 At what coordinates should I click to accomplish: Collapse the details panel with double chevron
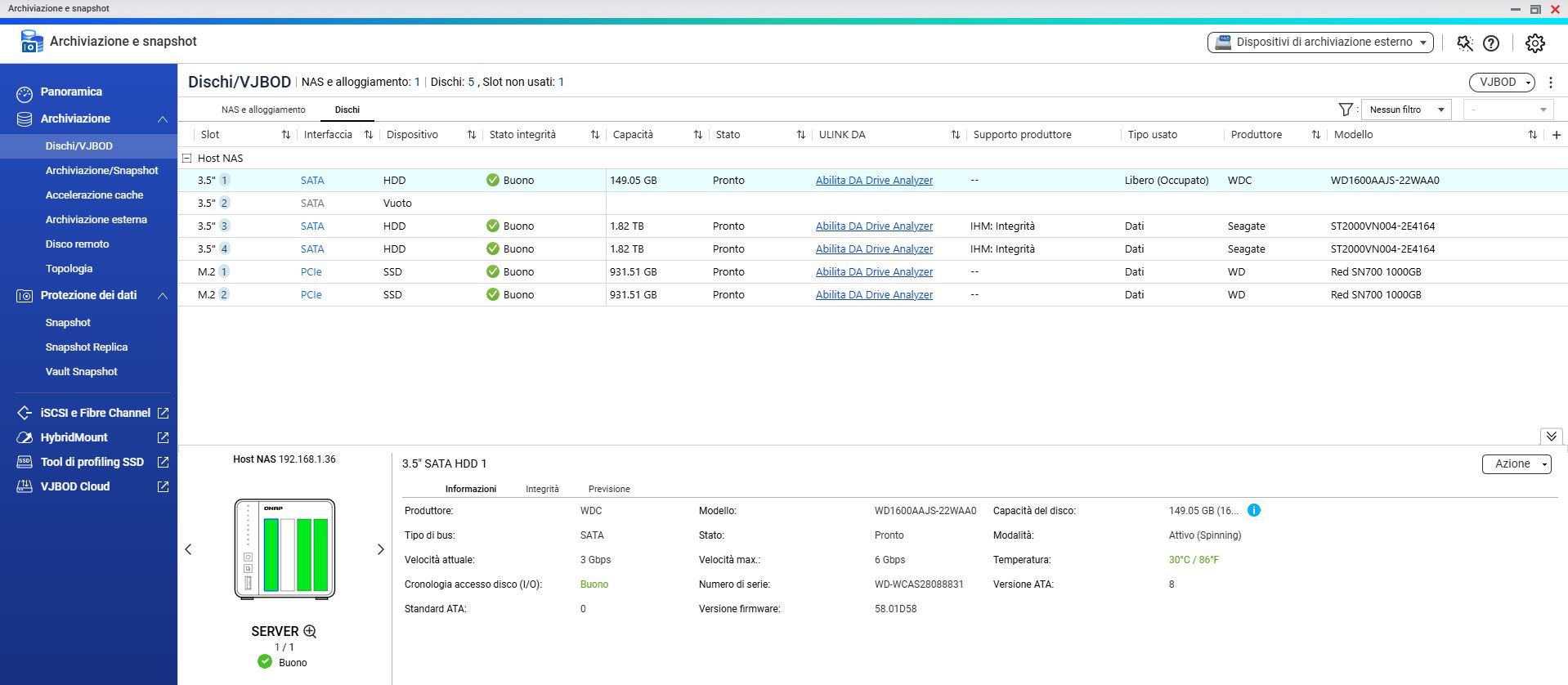pyautogui.click(x=1551, y=437)
